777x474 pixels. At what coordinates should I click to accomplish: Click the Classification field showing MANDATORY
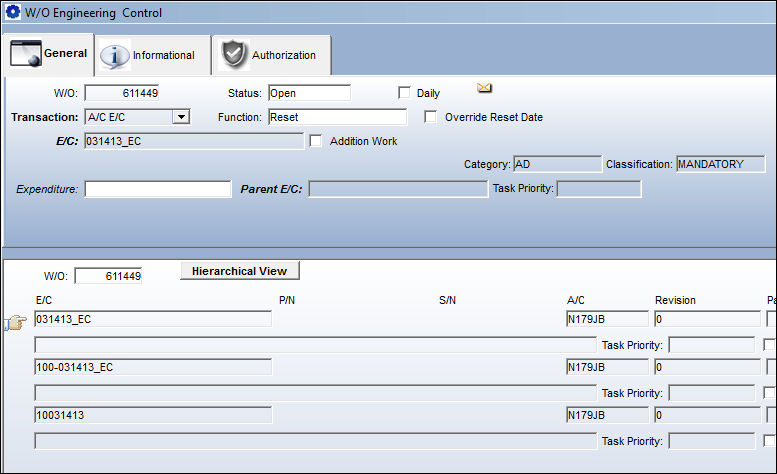[721, 164]
